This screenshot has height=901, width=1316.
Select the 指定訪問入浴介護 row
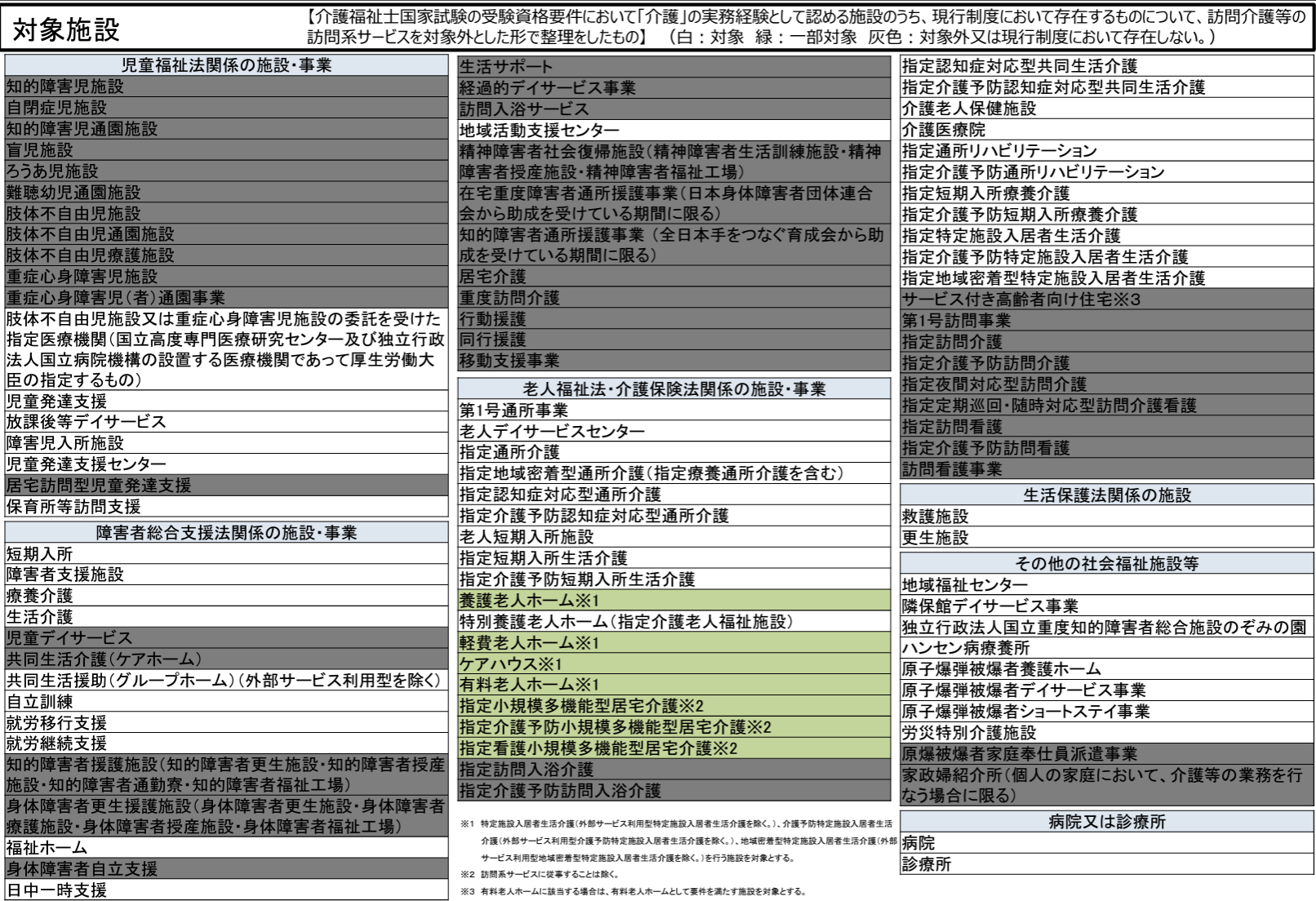click(674, 770)
